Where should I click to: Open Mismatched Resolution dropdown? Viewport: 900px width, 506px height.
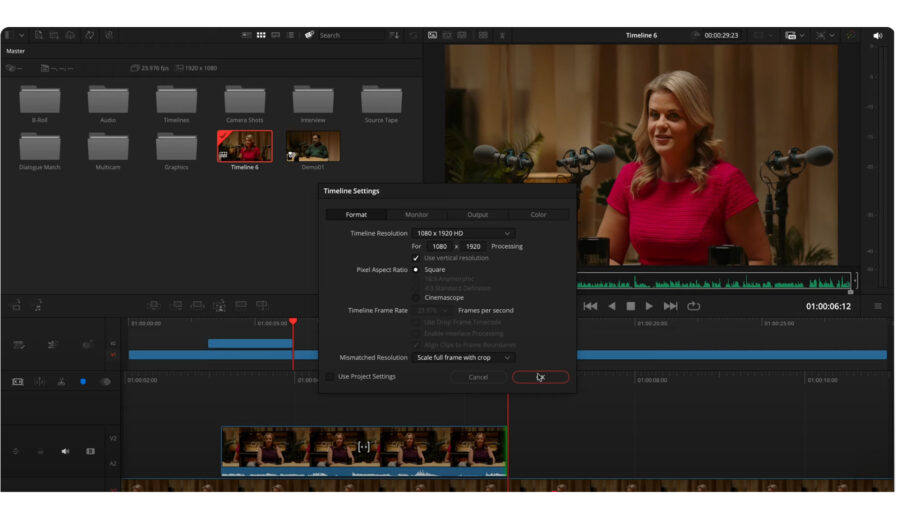click(463, 358)
